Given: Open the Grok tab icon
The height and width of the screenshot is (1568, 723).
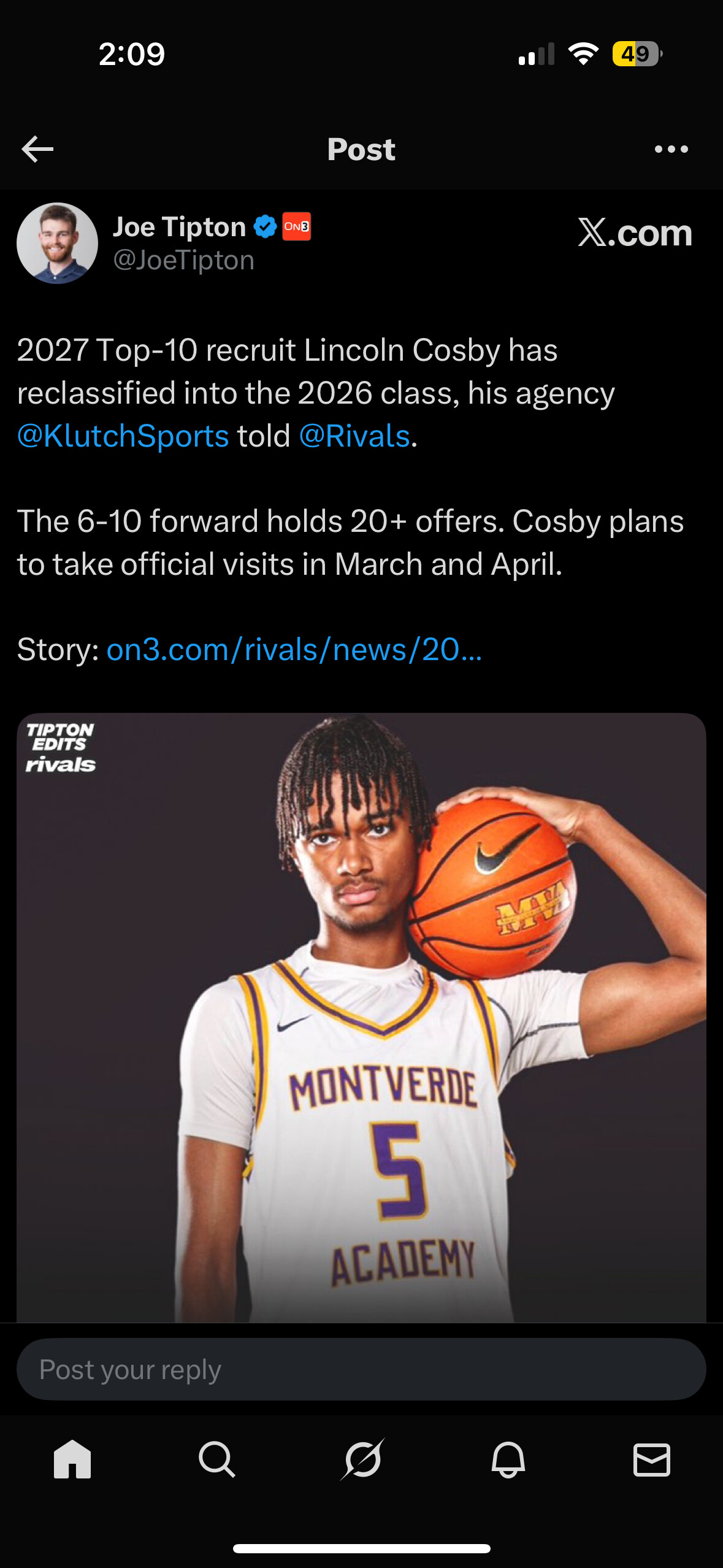Looking at the screenshot, I should click(x=362, y=1459).
